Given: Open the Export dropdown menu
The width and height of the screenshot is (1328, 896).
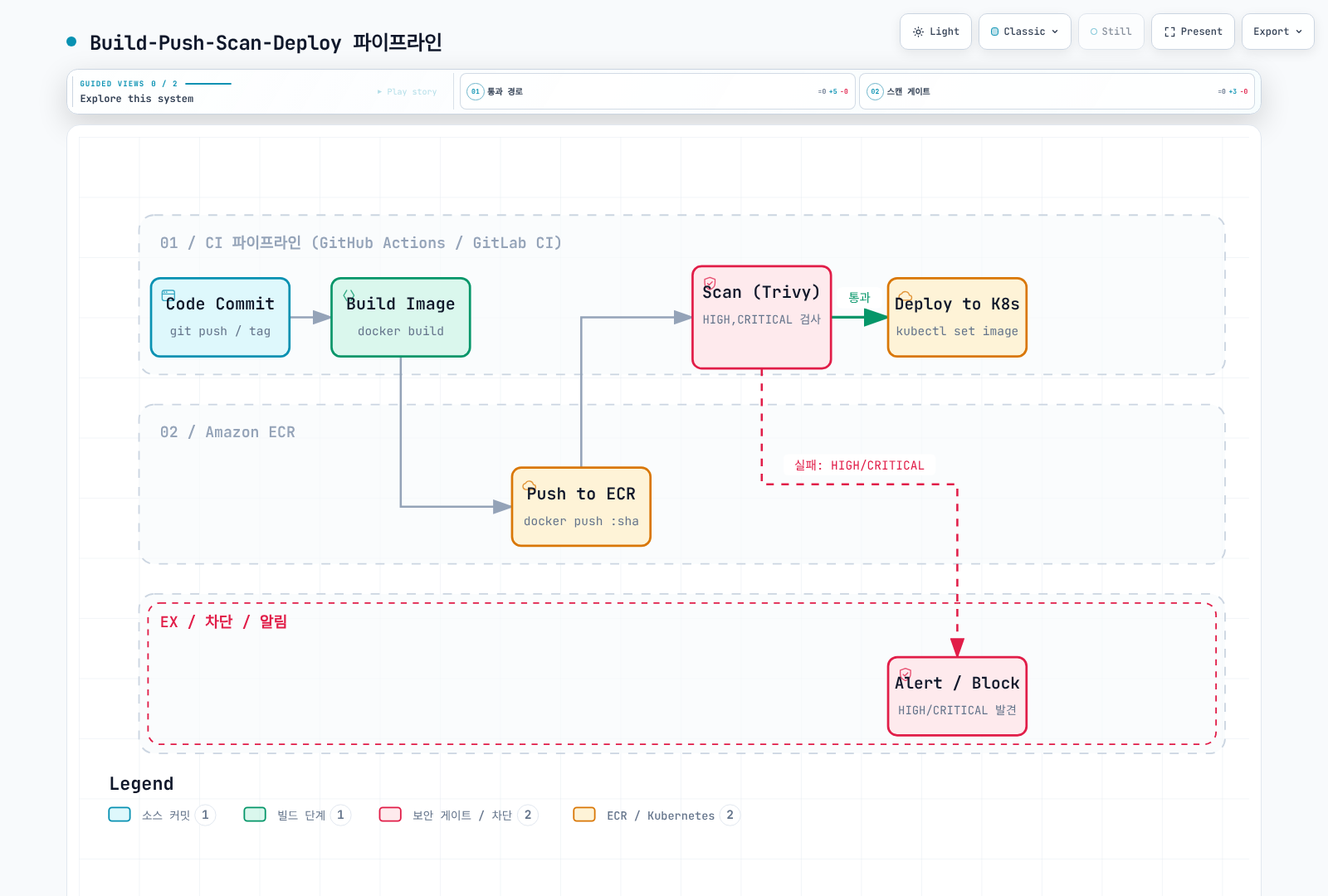Looking at the screenshot, I should pos(1277,32).
